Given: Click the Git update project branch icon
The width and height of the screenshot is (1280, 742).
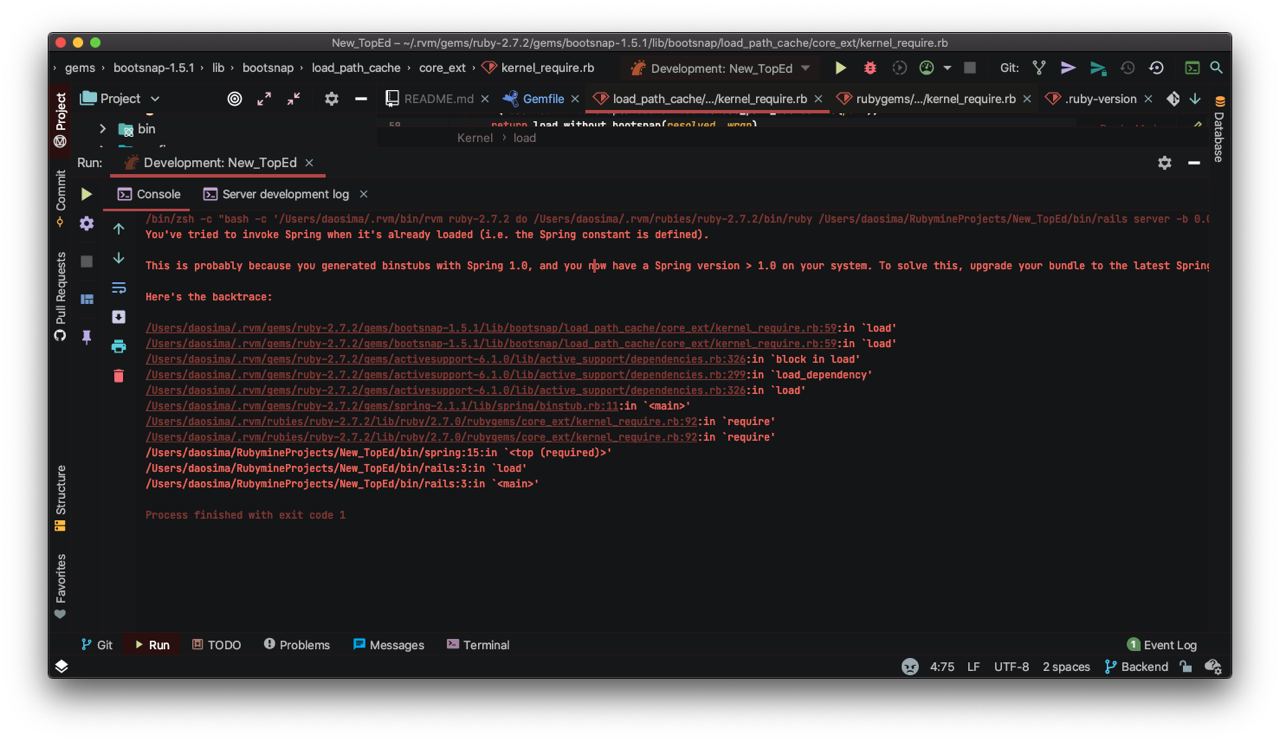Looking at the screenshot, I should click(x=1039, y=68).
